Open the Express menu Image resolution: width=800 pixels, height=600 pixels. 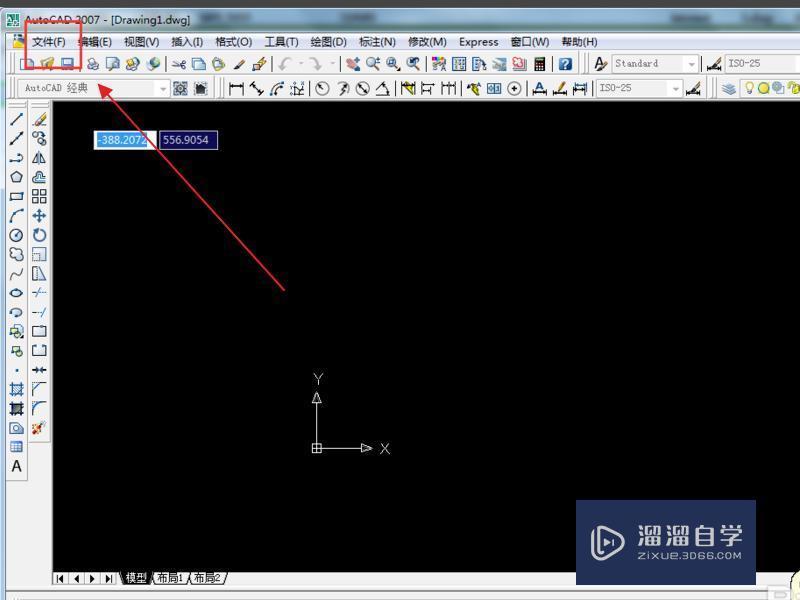pyautogui.click(x=478, y=42)
